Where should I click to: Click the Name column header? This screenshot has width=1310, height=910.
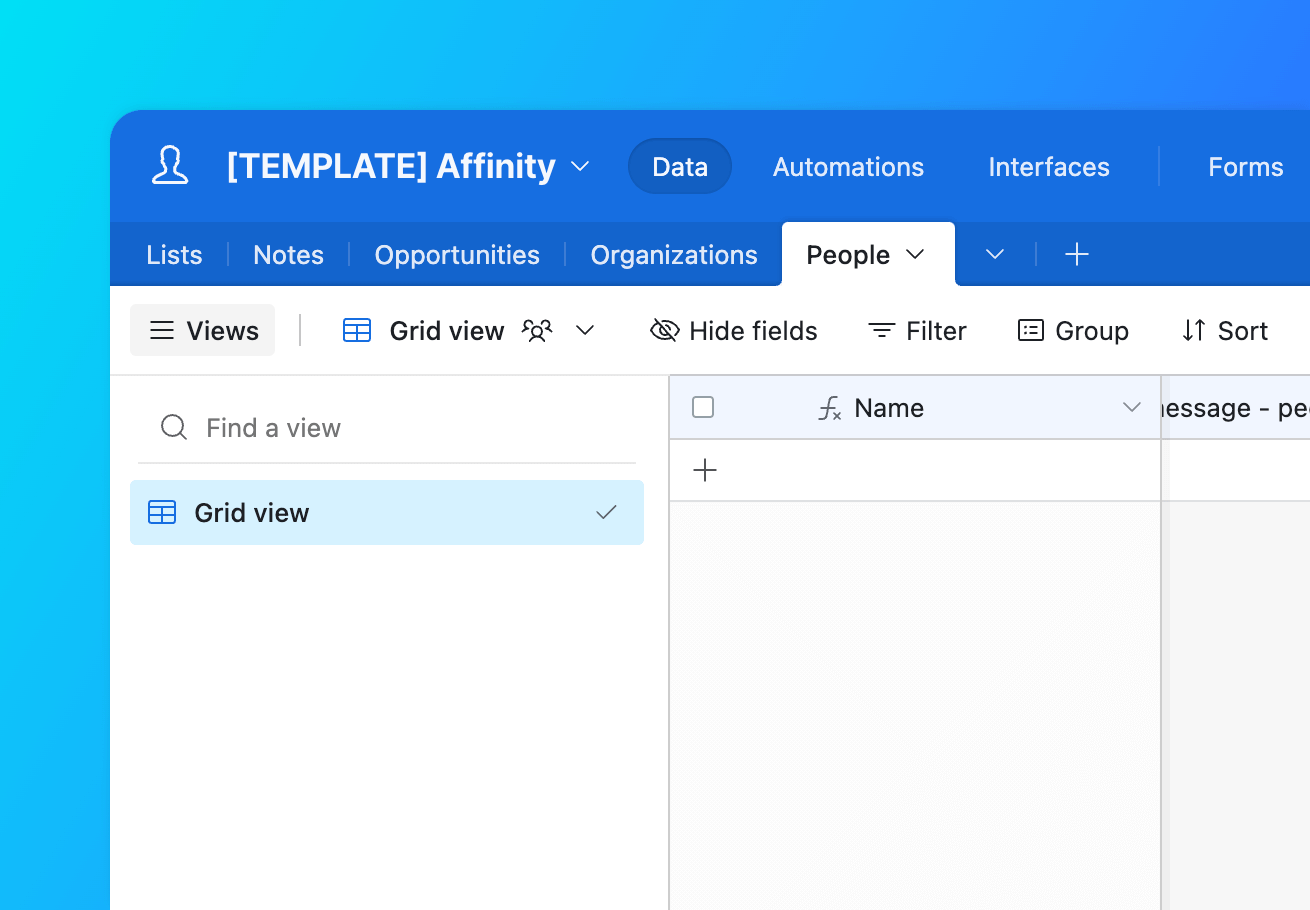(x=915, y=407)
